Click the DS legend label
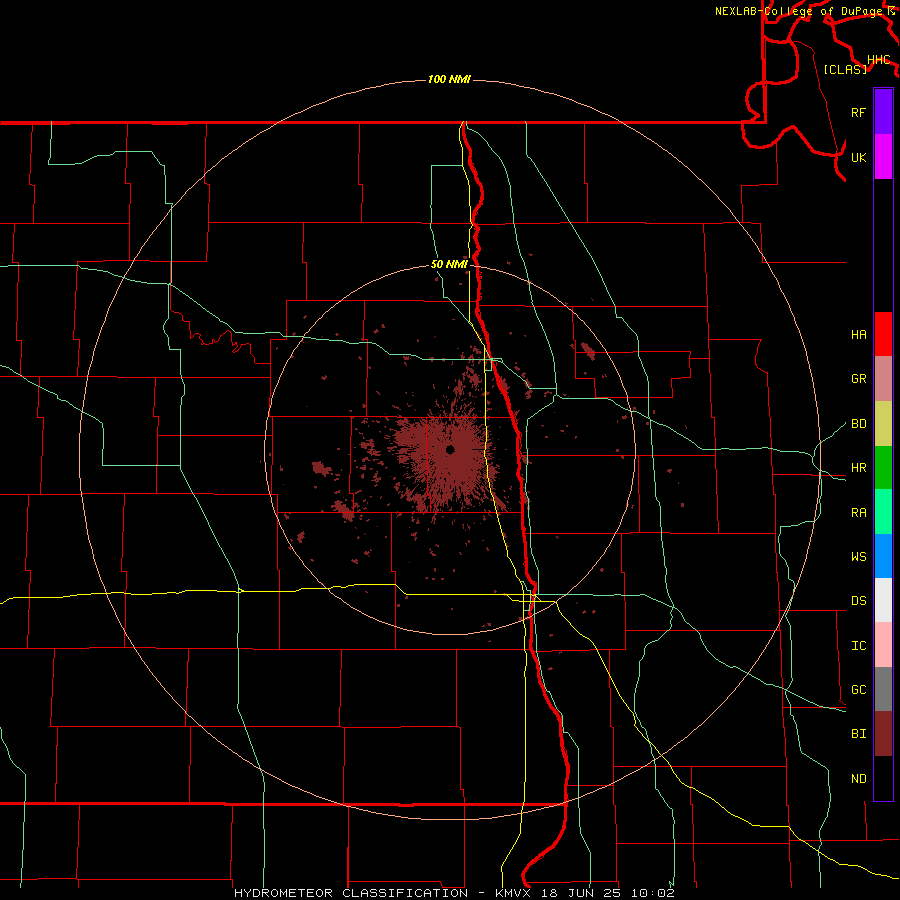The image size is (900, 900). (x=858, y=601)
